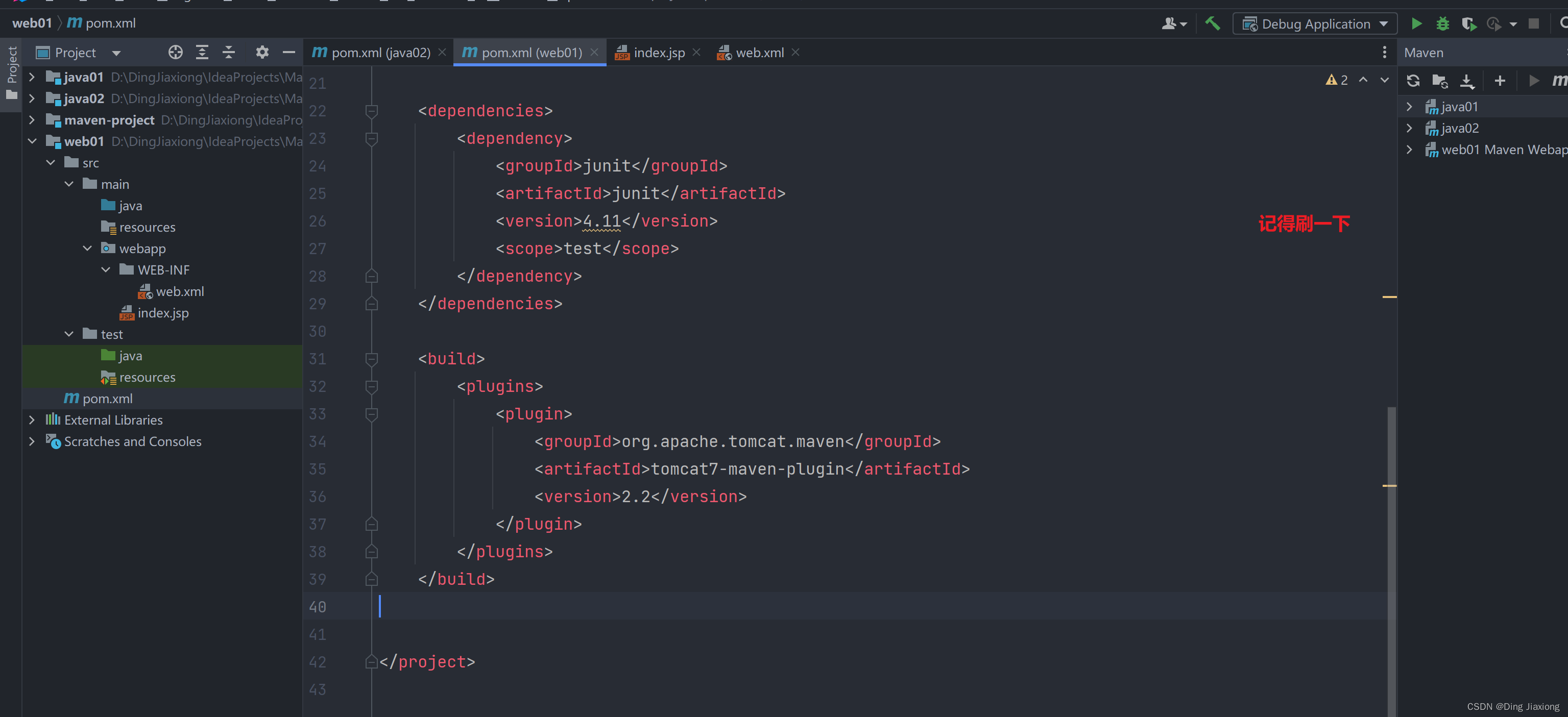The width and height of the screenshot is (1568, 717).
Task: Open the Debug Application configuration dropdown
Action: click(1315, 23)
